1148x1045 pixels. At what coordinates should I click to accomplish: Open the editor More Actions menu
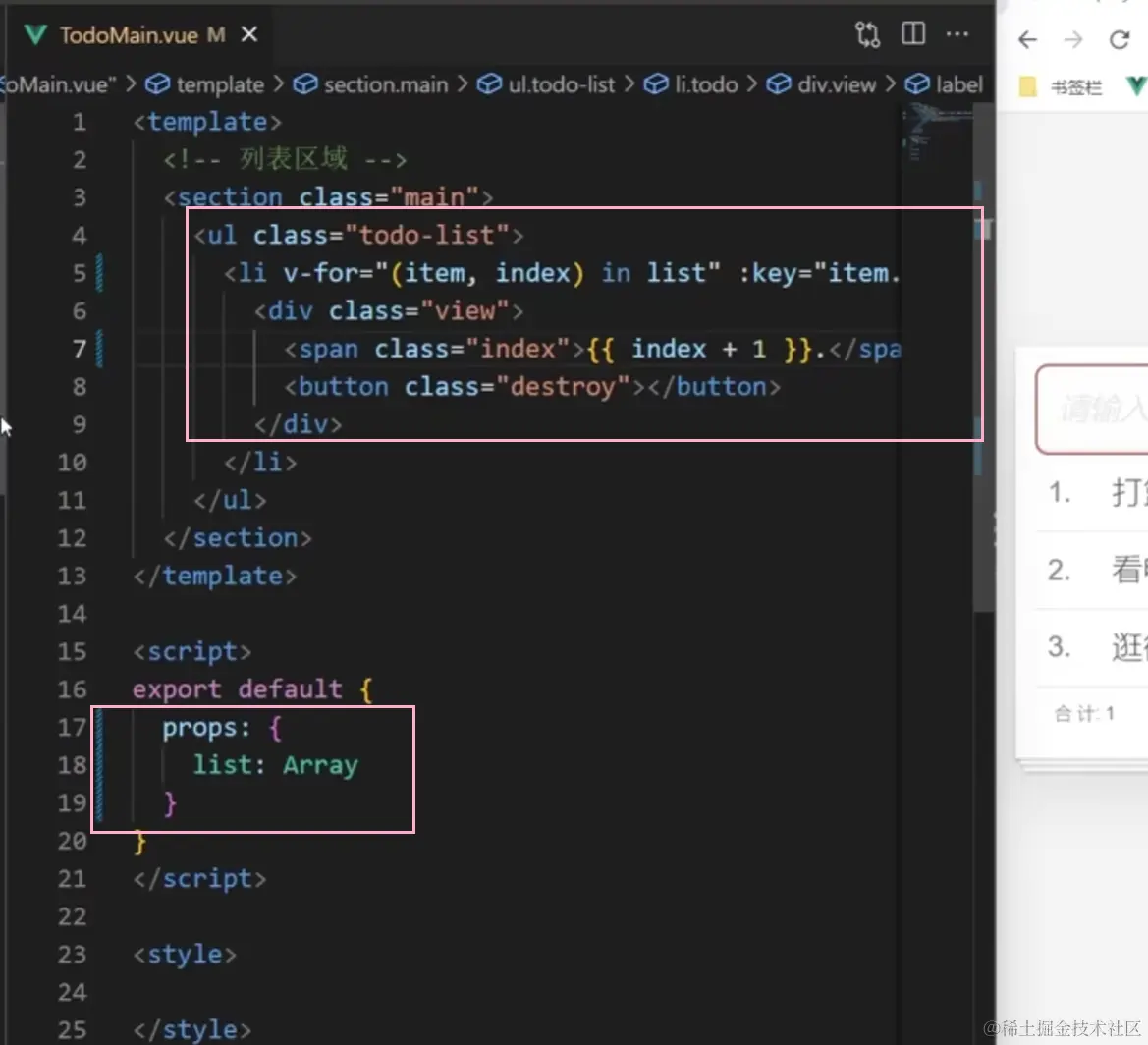click(957, 33)
